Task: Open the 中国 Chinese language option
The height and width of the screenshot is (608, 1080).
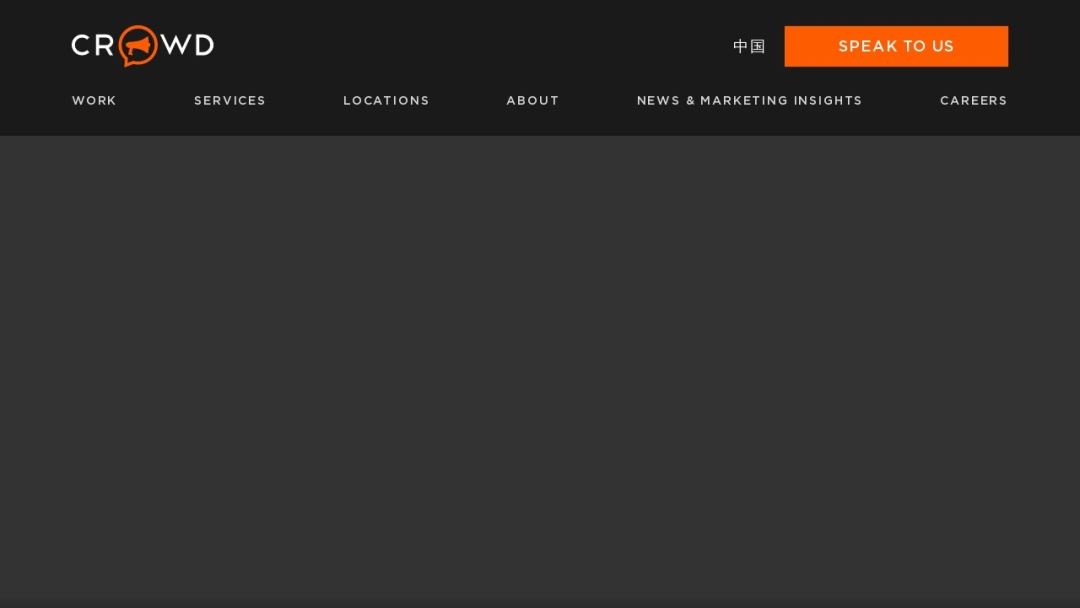Action: point(748,46)
